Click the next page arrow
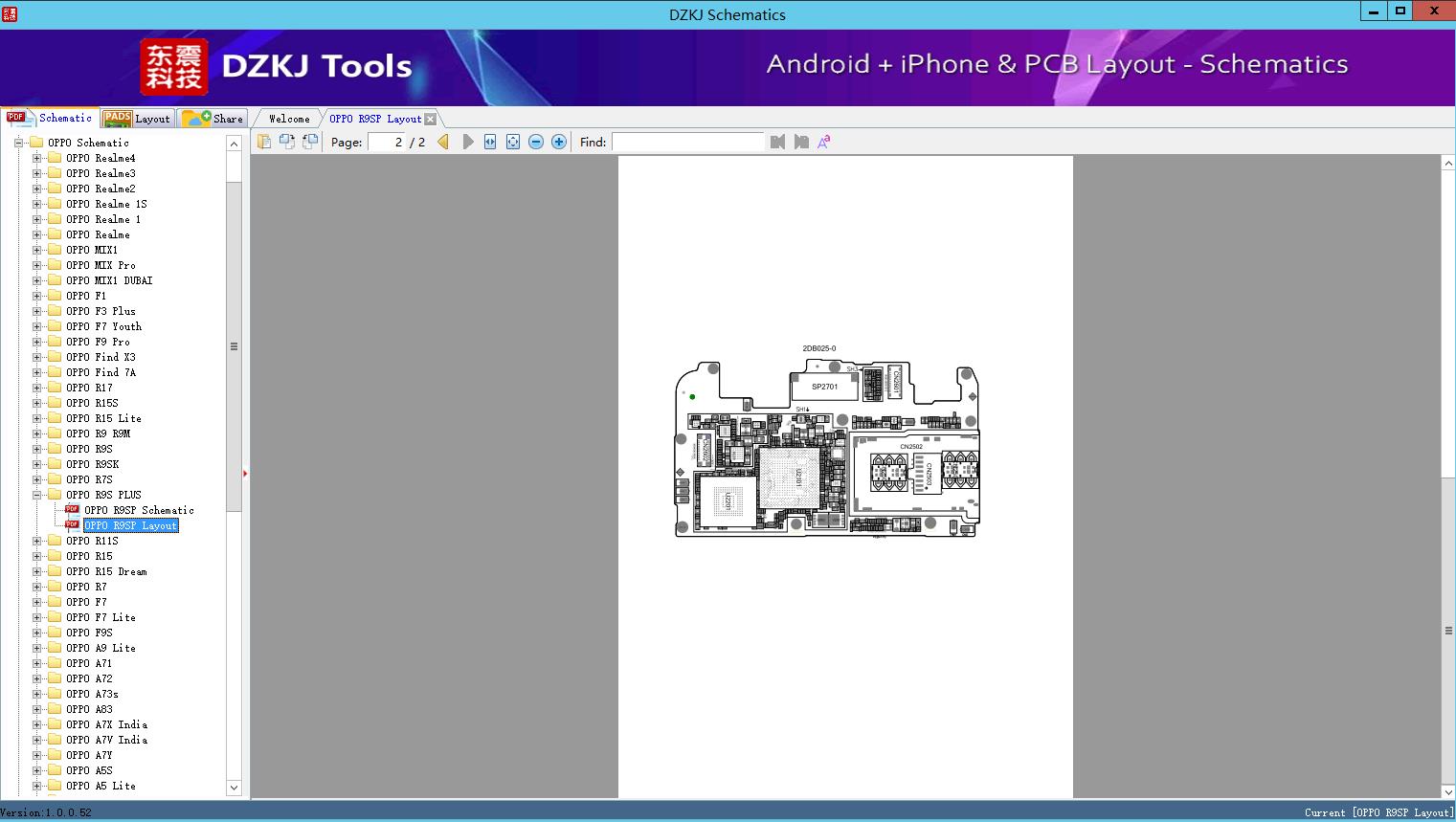 (x=467, y=142)
